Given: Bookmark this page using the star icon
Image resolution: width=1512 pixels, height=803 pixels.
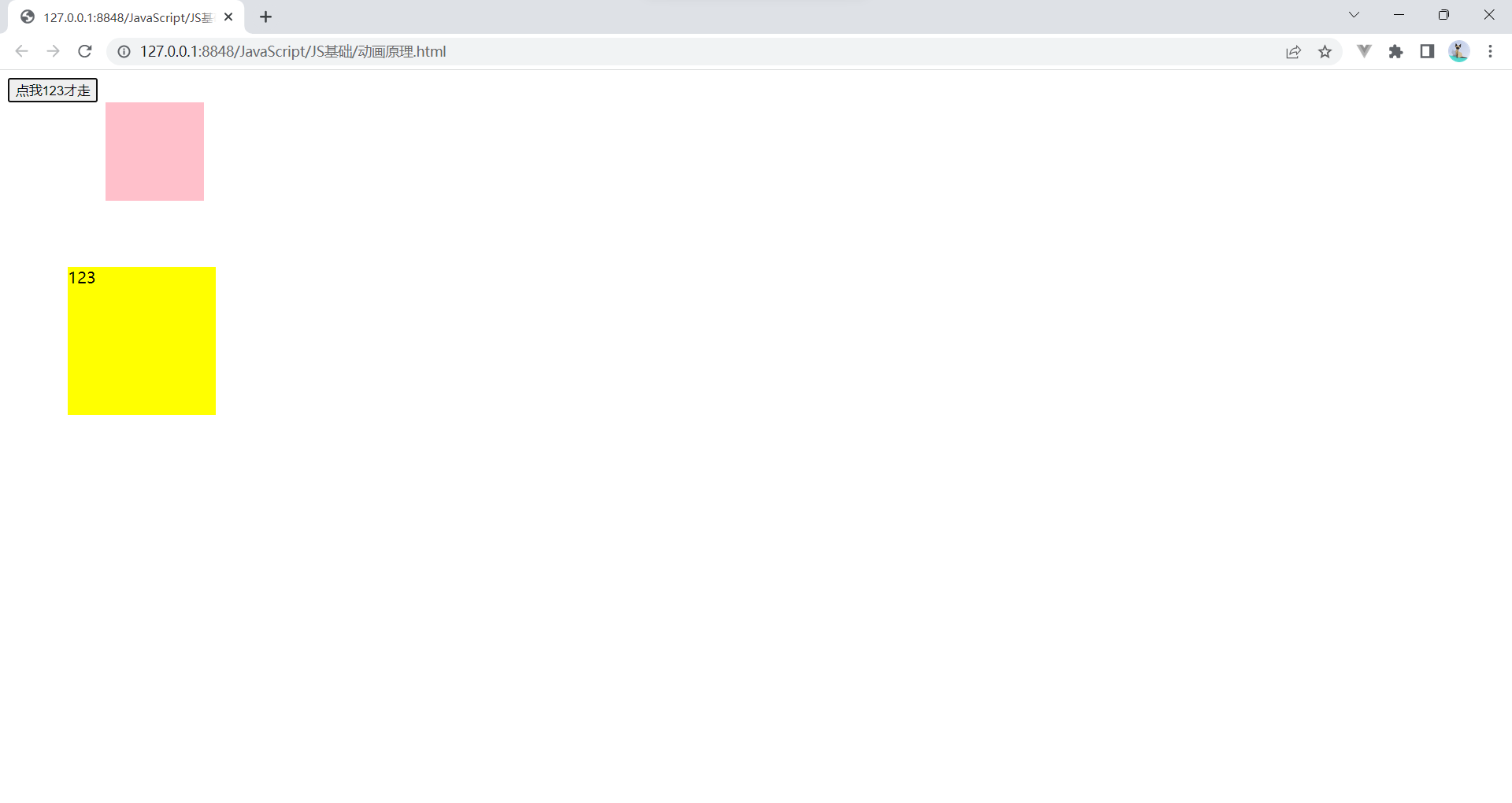Looking at the screenshot, I should click(1326, 51).
